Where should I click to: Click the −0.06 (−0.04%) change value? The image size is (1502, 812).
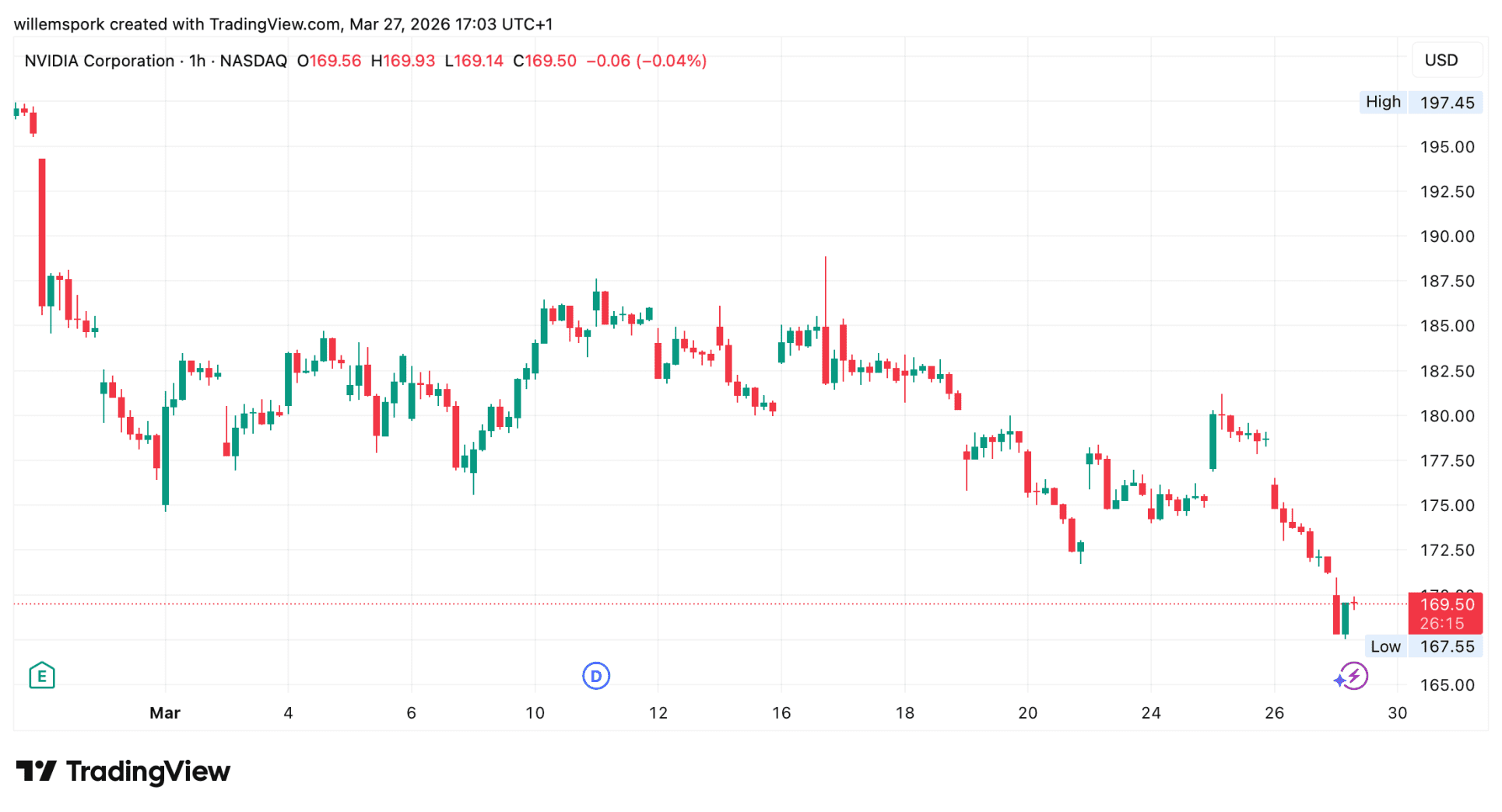[x=646, y=61]
